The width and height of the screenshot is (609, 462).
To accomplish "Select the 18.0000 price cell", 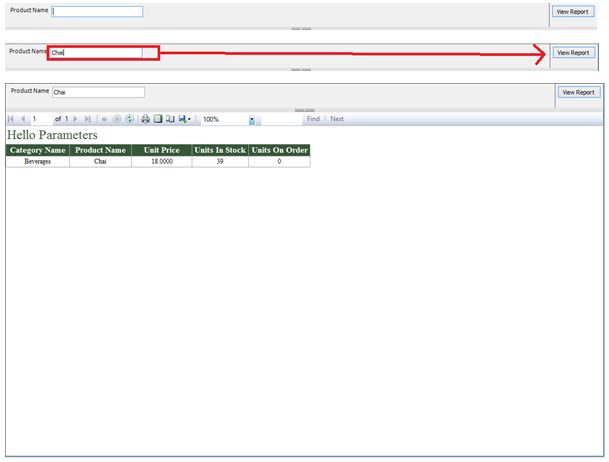I will (162, 162).
